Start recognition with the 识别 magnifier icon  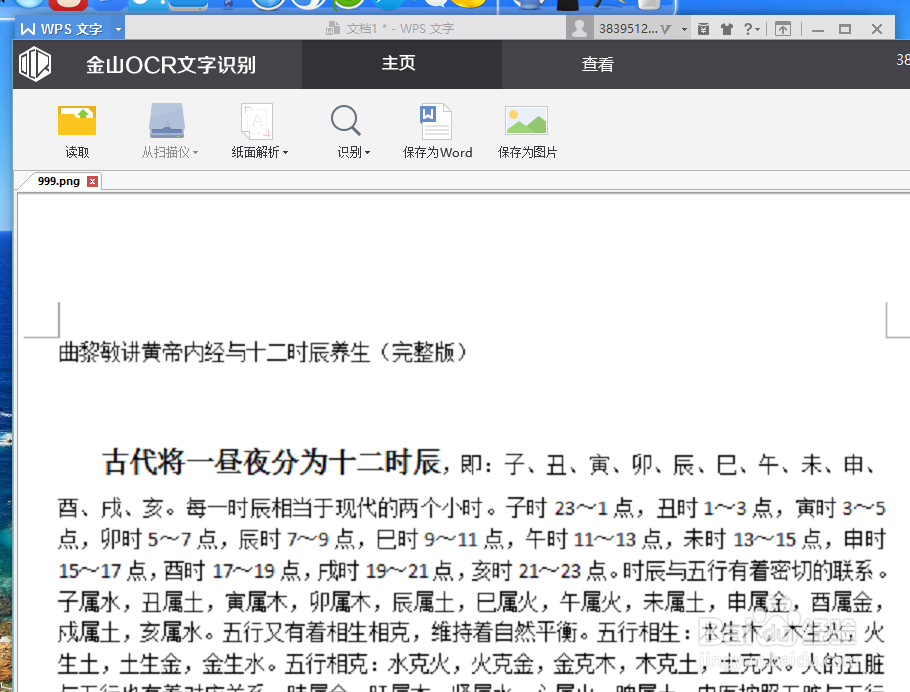[x=345, y=120]
